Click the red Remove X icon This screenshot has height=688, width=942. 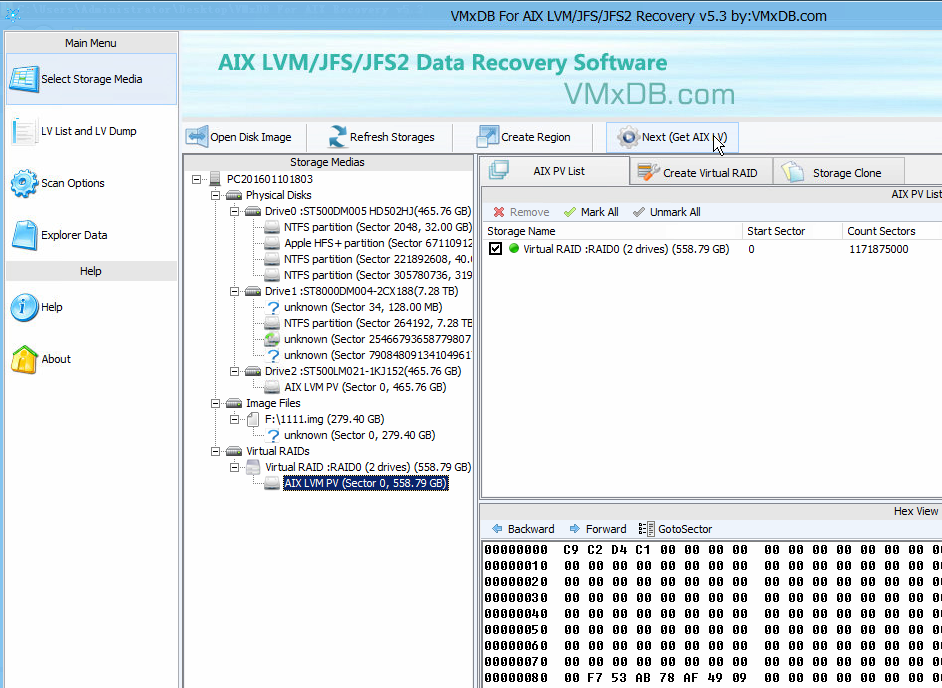pyautogui.click(x=499, y=212)
